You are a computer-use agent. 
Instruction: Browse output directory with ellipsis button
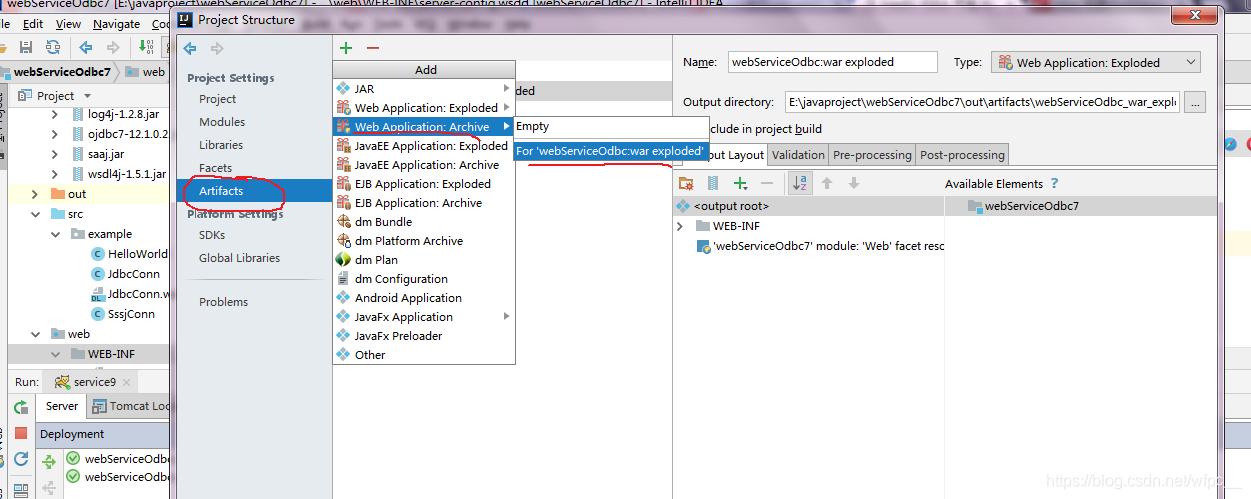coord(1196,102)
